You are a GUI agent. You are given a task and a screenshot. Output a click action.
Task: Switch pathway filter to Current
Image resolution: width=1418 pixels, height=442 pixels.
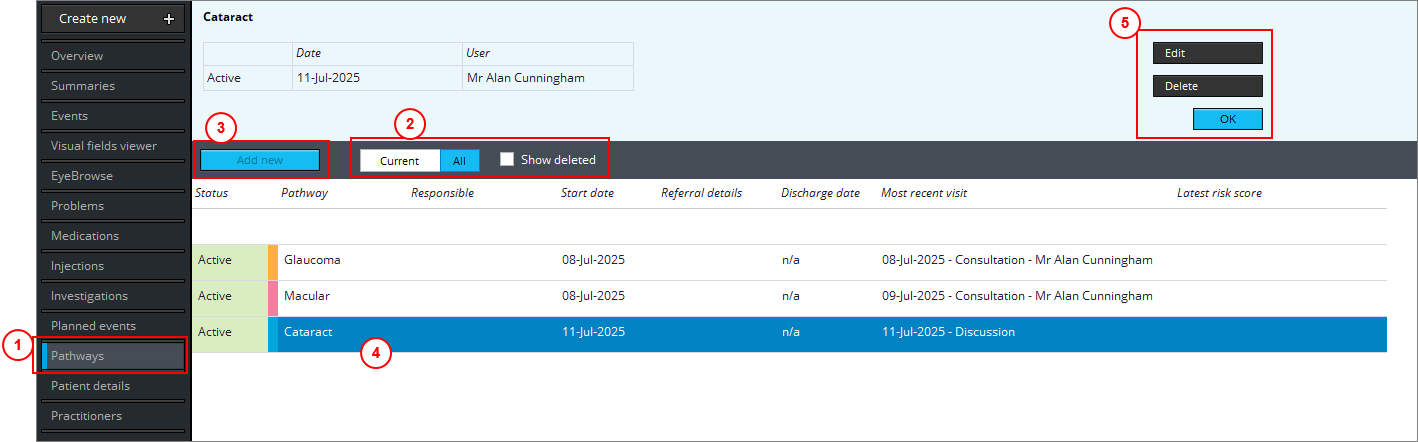coord(399,161)
